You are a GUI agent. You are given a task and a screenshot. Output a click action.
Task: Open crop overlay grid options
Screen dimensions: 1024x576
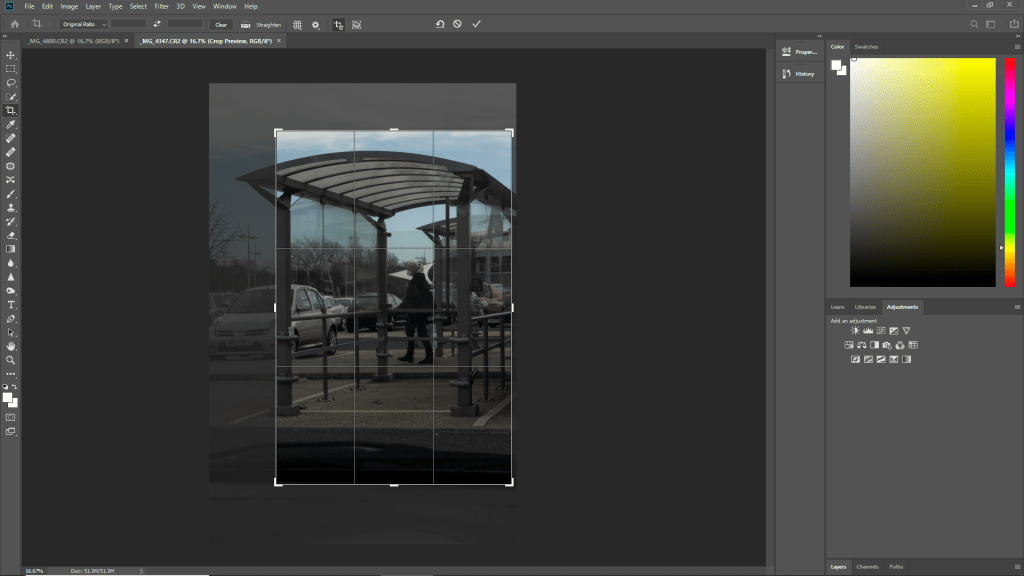pos(297,24)
